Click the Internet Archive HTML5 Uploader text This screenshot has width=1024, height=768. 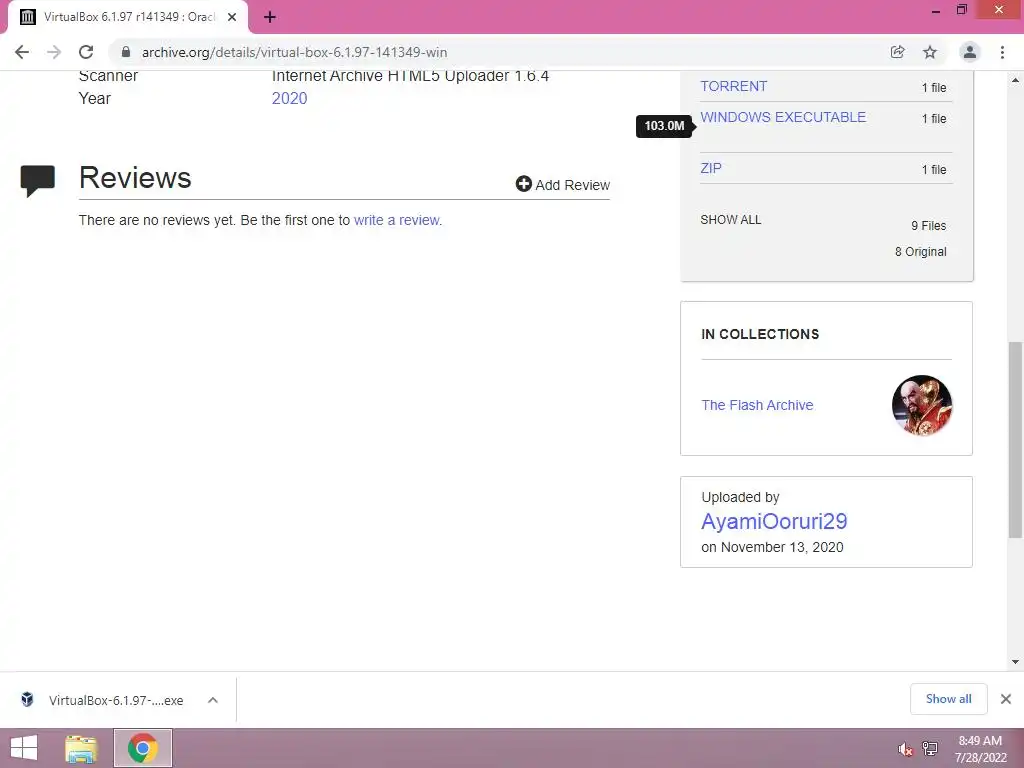pyautogui.click(x=410, y=76)
